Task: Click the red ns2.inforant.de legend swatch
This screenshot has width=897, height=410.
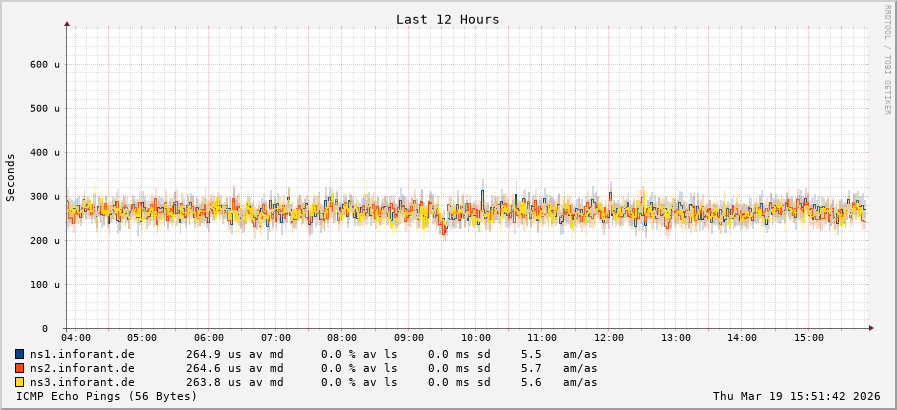Action: (x=20, y=368)
